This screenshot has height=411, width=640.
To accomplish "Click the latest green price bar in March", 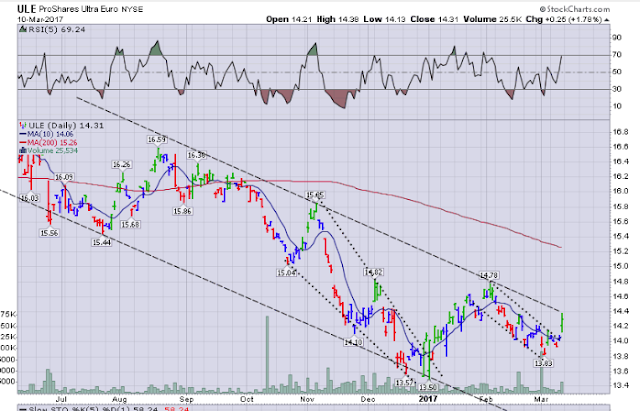I will (x=562, y=322).
